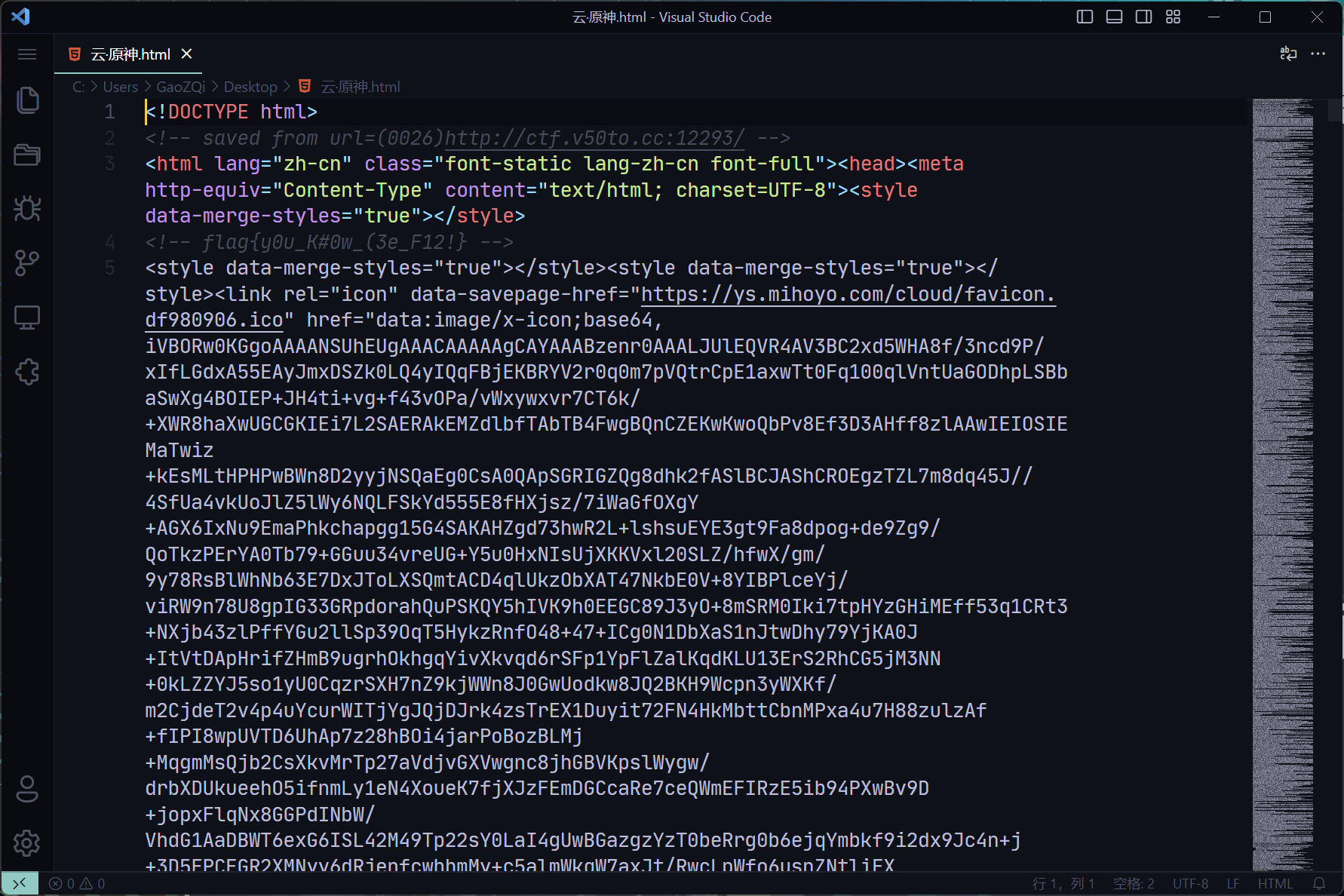Select the HTML language mode
This screenshot has width=1344, height=896.
click(x=1275, y=883)
